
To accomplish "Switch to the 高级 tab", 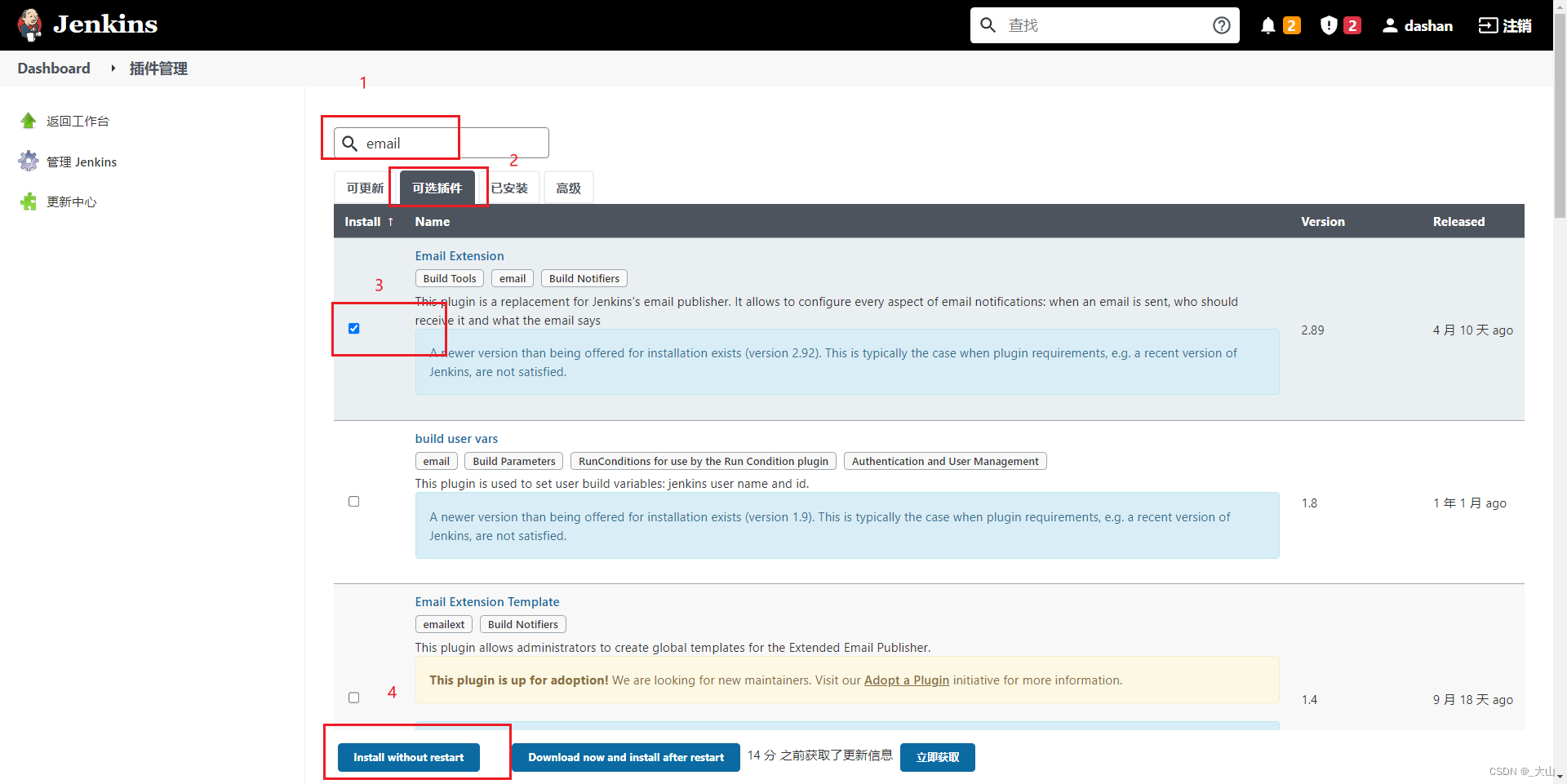I will (568, 188).
